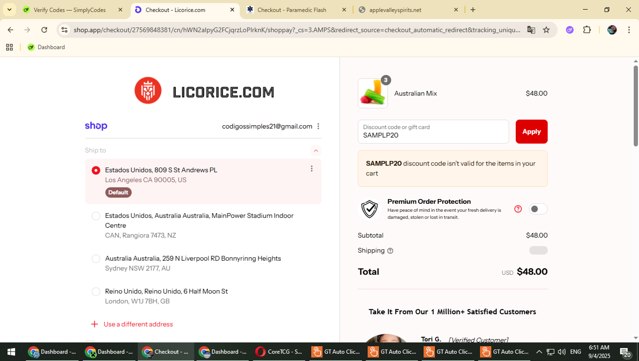
Task: Select the London GB address
Action: pos(96,292)
